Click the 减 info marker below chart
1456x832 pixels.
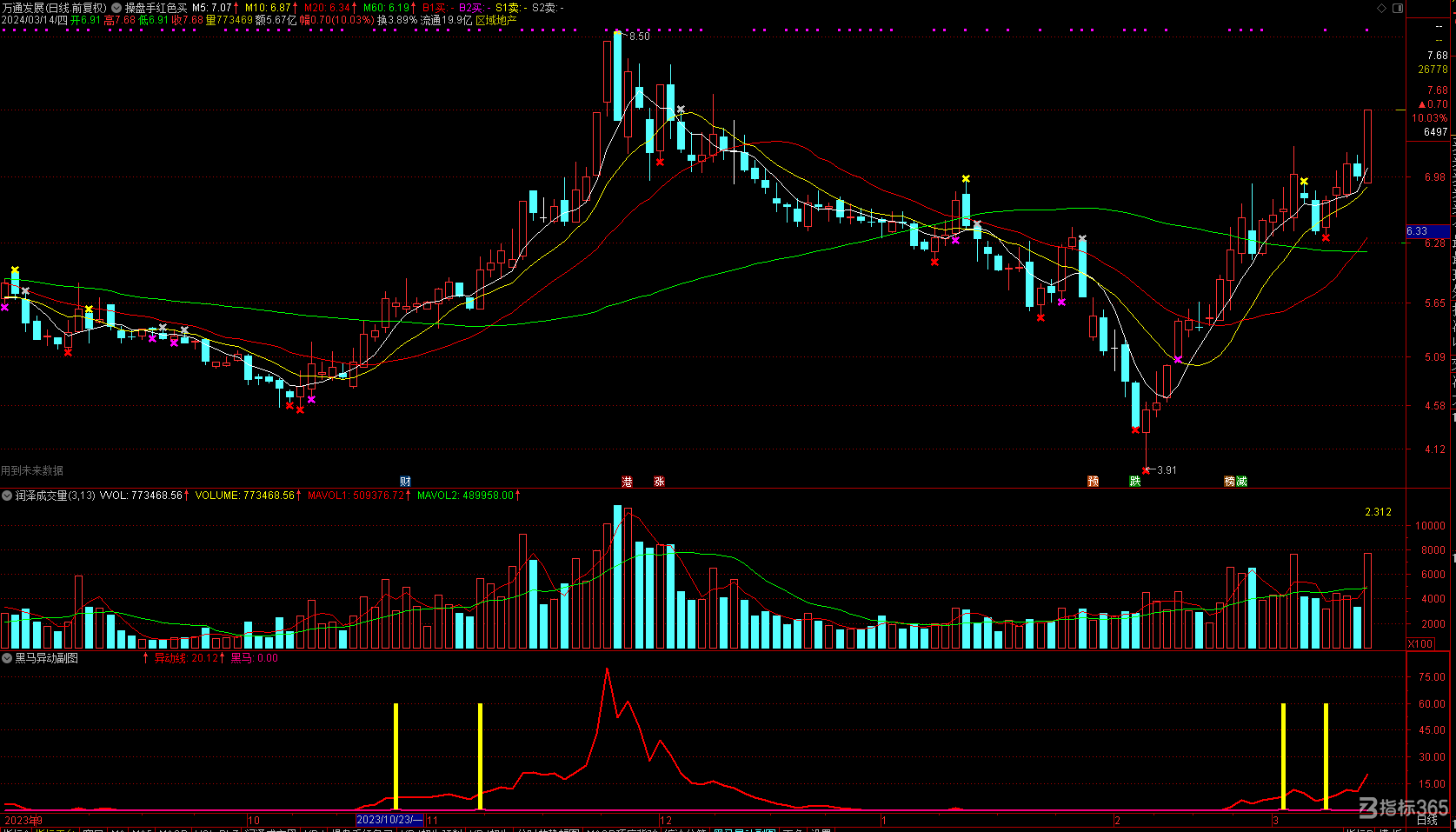click(x=1241, y=482)
